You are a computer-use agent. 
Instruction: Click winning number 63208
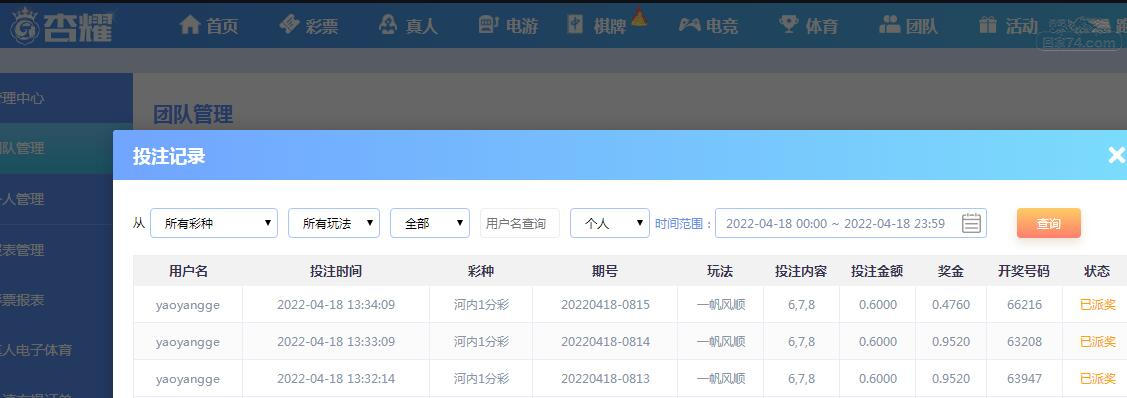1024,342
